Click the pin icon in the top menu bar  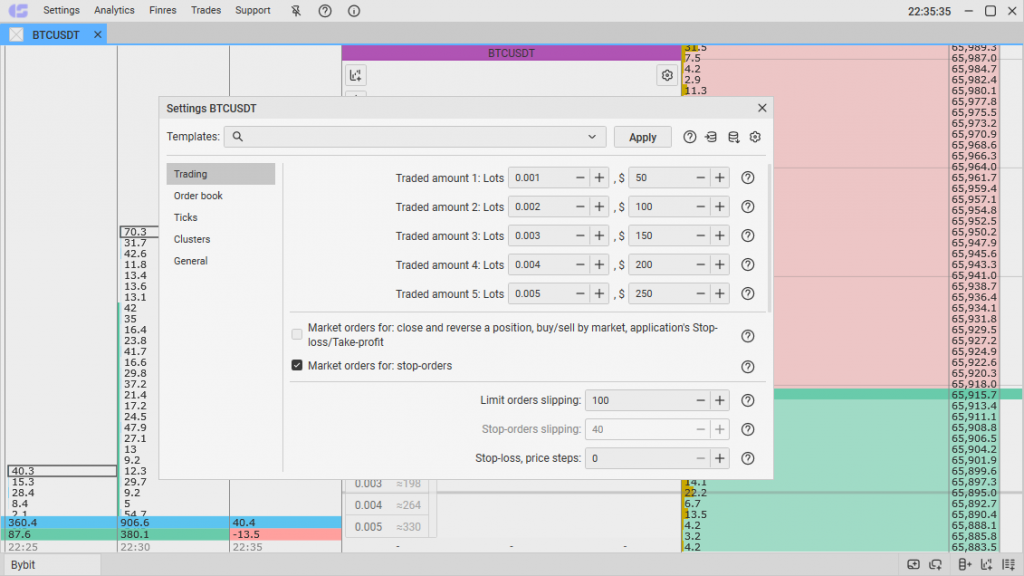[x=295, y=11]
